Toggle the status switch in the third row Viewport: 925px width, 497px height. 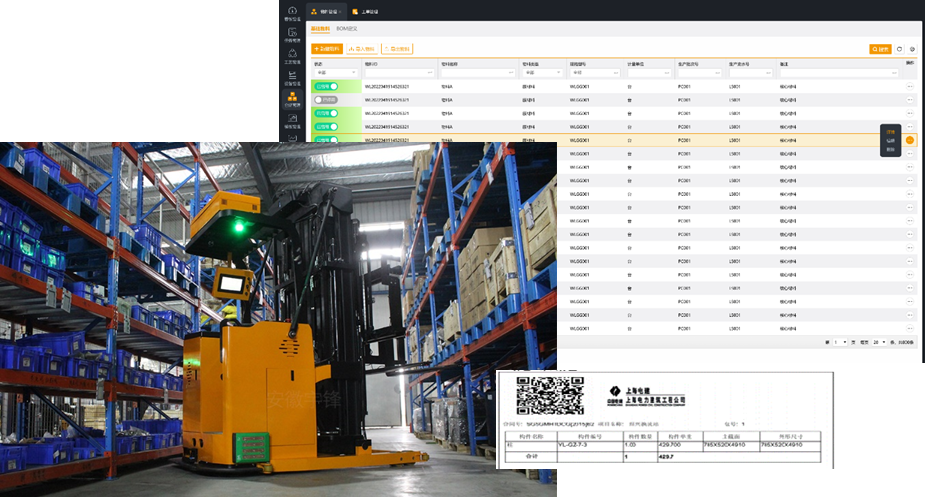326,114
